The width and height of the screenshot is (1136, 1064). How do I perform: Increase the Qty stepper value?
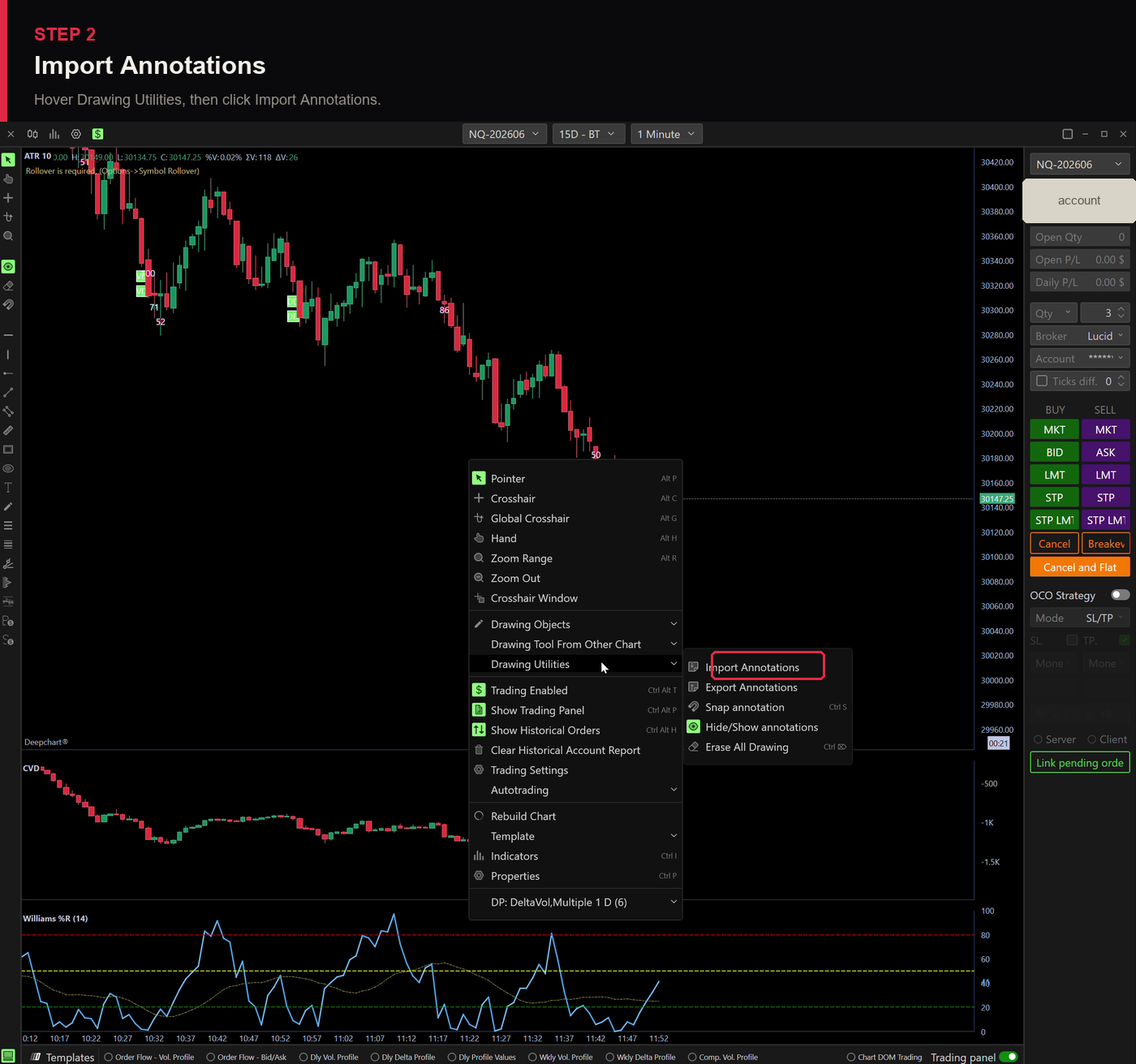click(1121, 309)
